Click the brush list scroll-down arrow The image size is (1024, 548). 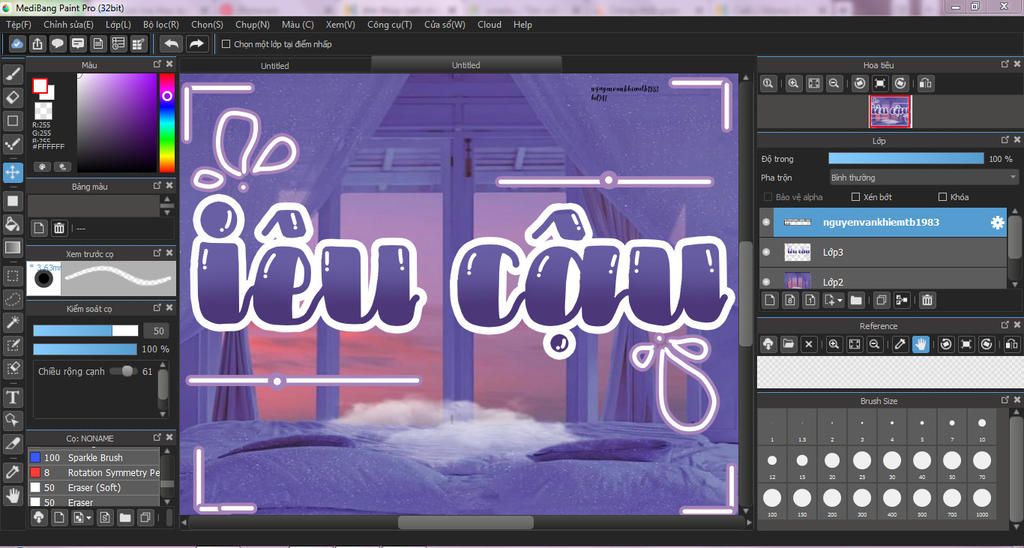[168, 501]
